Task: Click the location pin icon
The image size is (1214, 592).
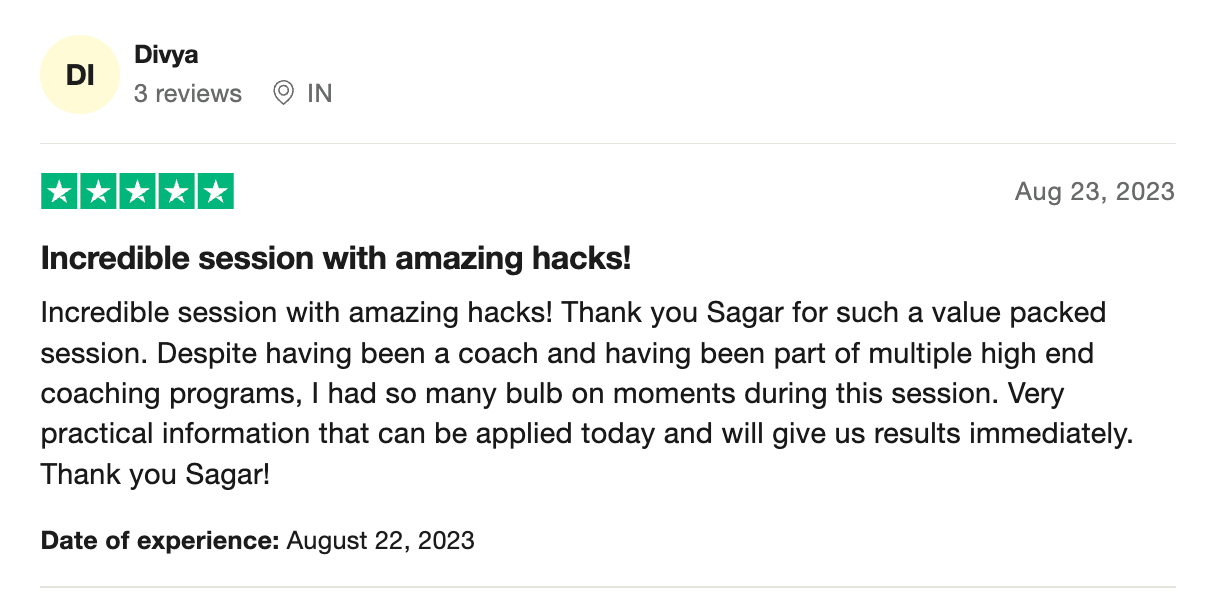Action: [x=284, y=94]
